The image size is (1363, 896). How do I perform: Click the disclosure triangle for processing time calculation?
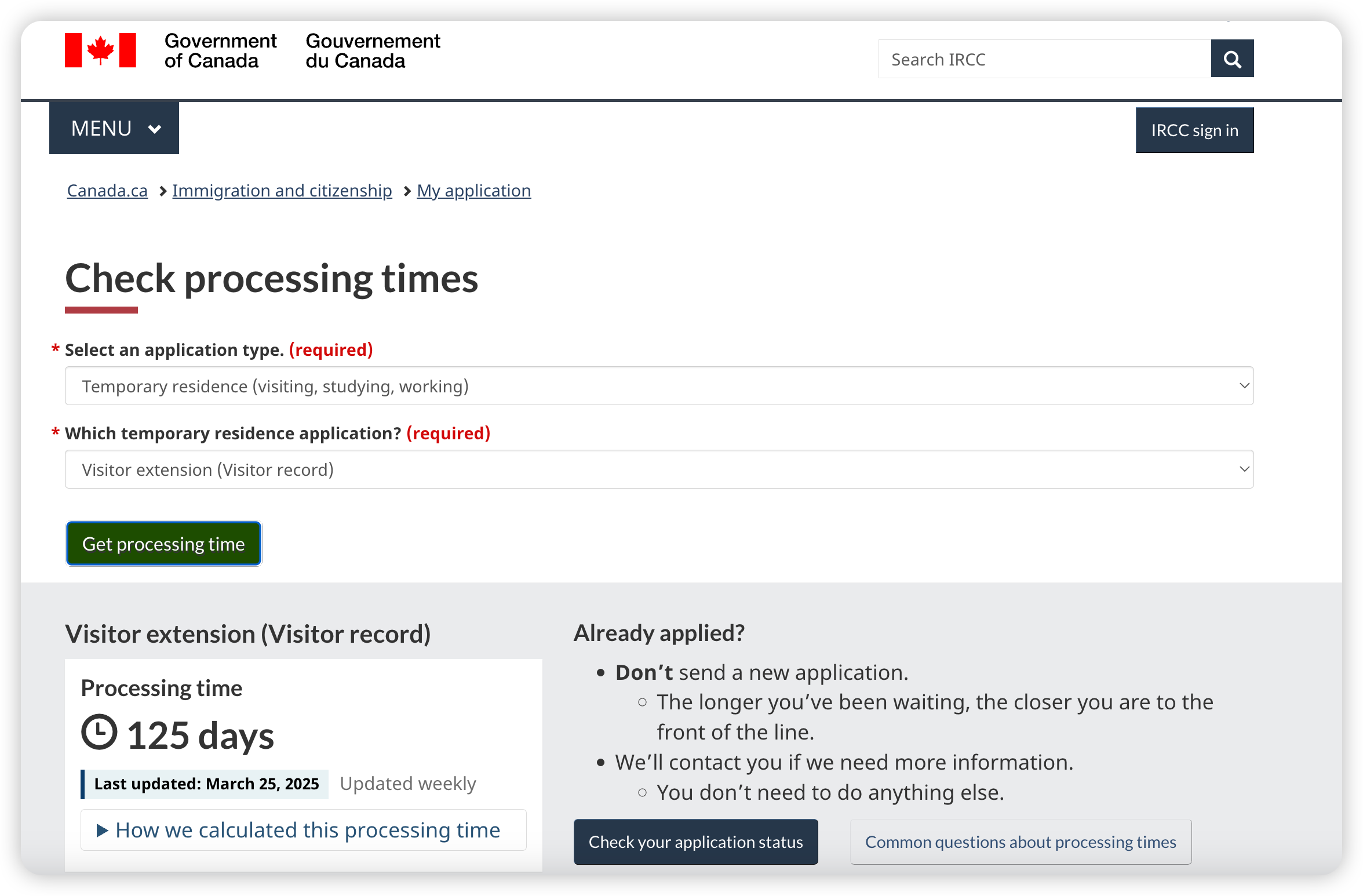[x=103, y=831]
